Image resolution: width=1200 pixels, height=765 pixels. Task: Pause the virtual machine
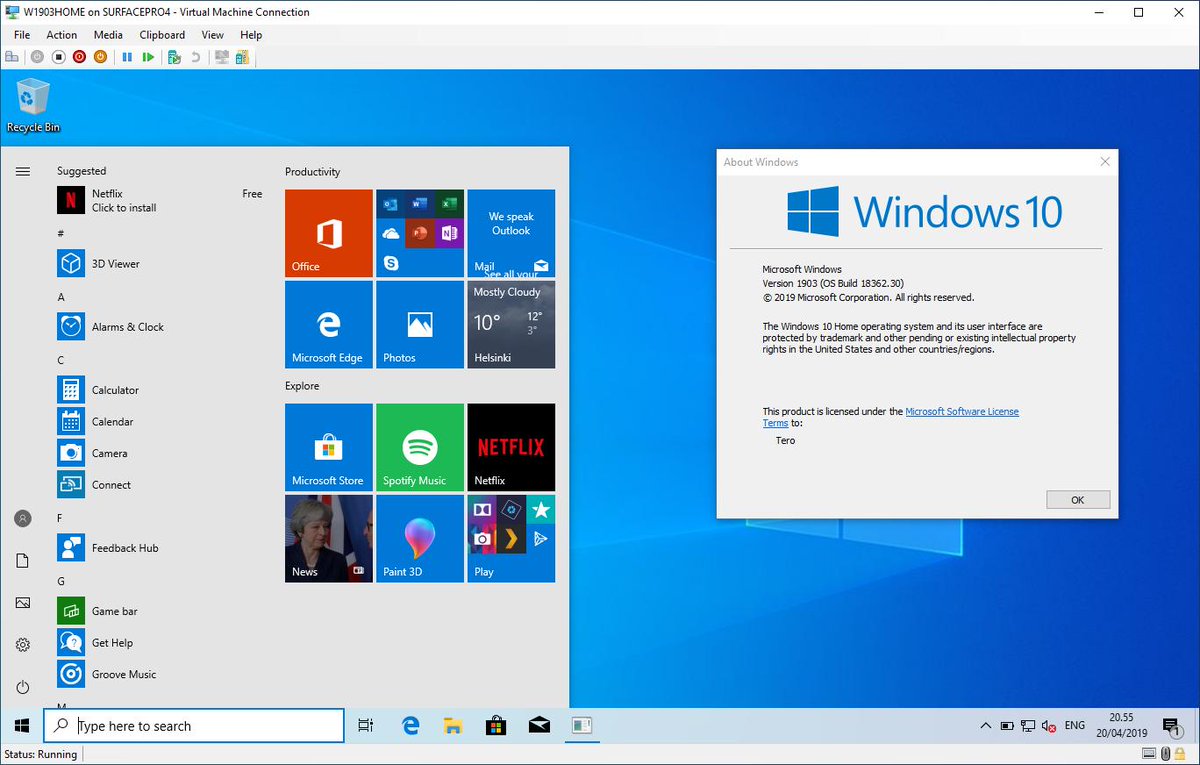pyautogui.click(x=127, y=57)
